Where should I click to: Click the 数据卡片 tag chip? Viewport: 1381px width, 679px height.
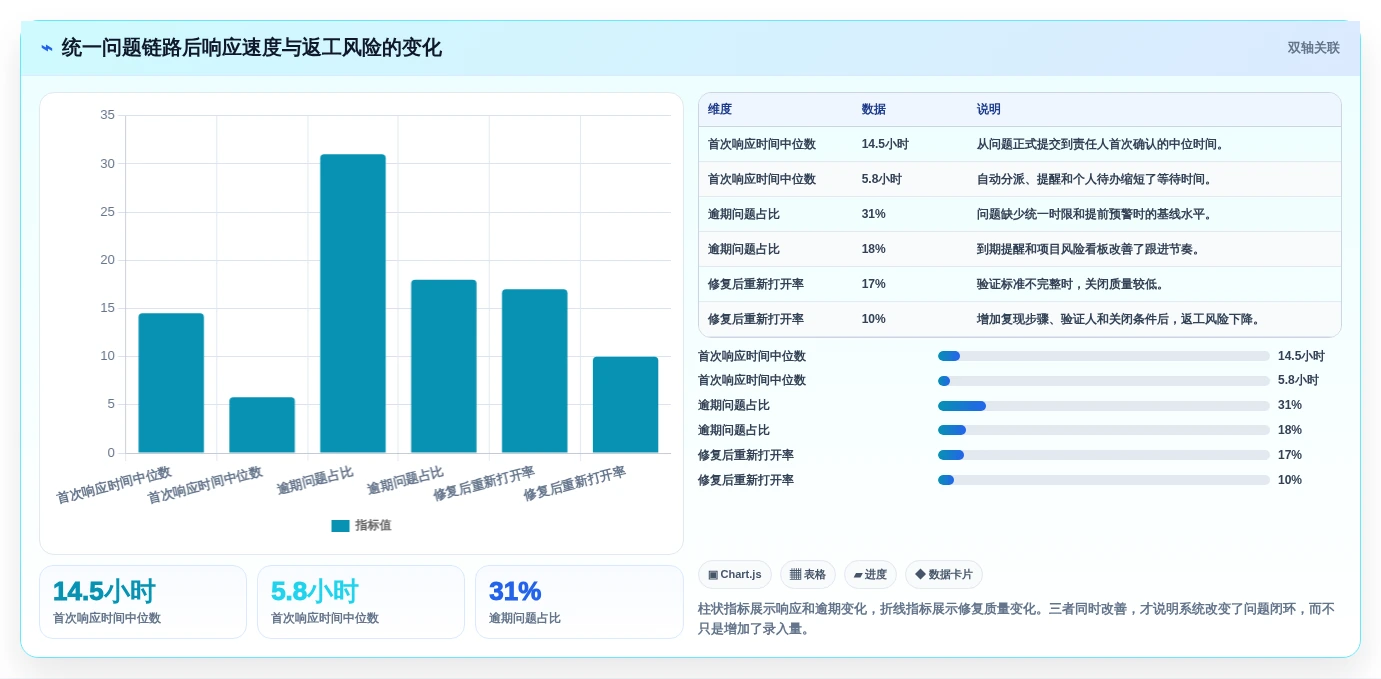tap(944, 575)
